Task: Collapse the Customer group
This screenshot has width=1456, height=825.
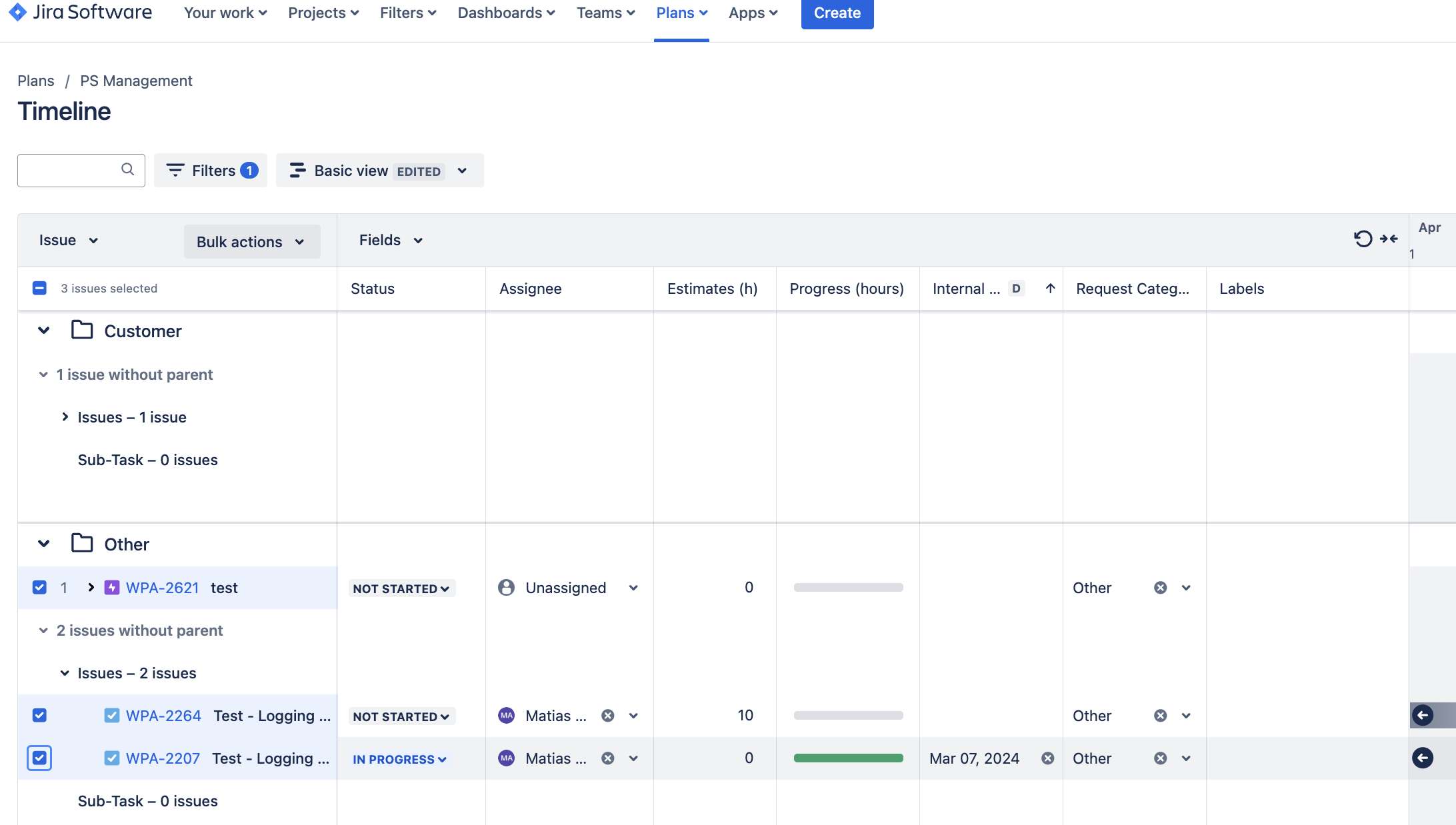Action: pyautogui.click(x=43, y=331)
